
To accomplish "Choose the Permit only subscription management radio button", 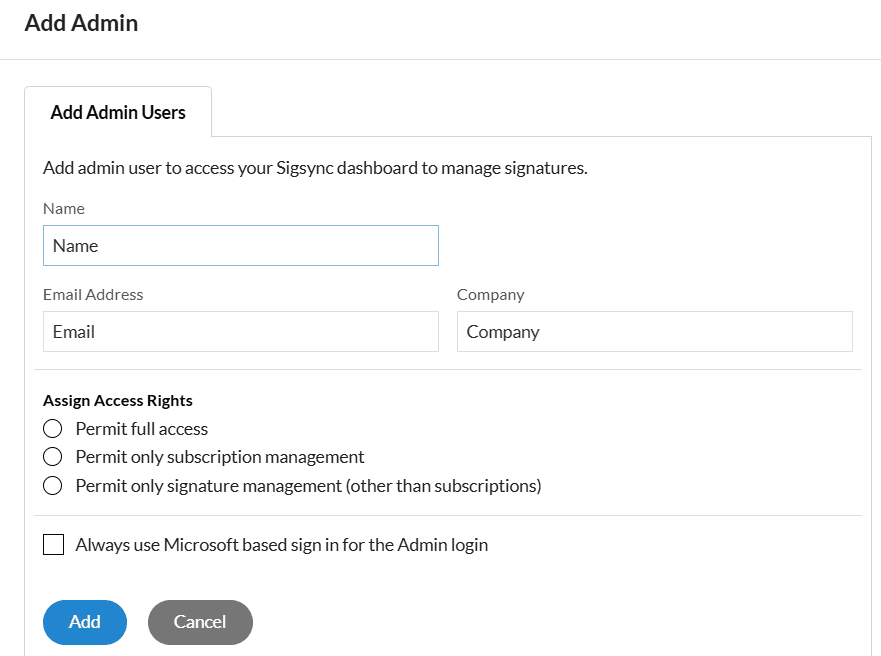I will click(53, 457).
